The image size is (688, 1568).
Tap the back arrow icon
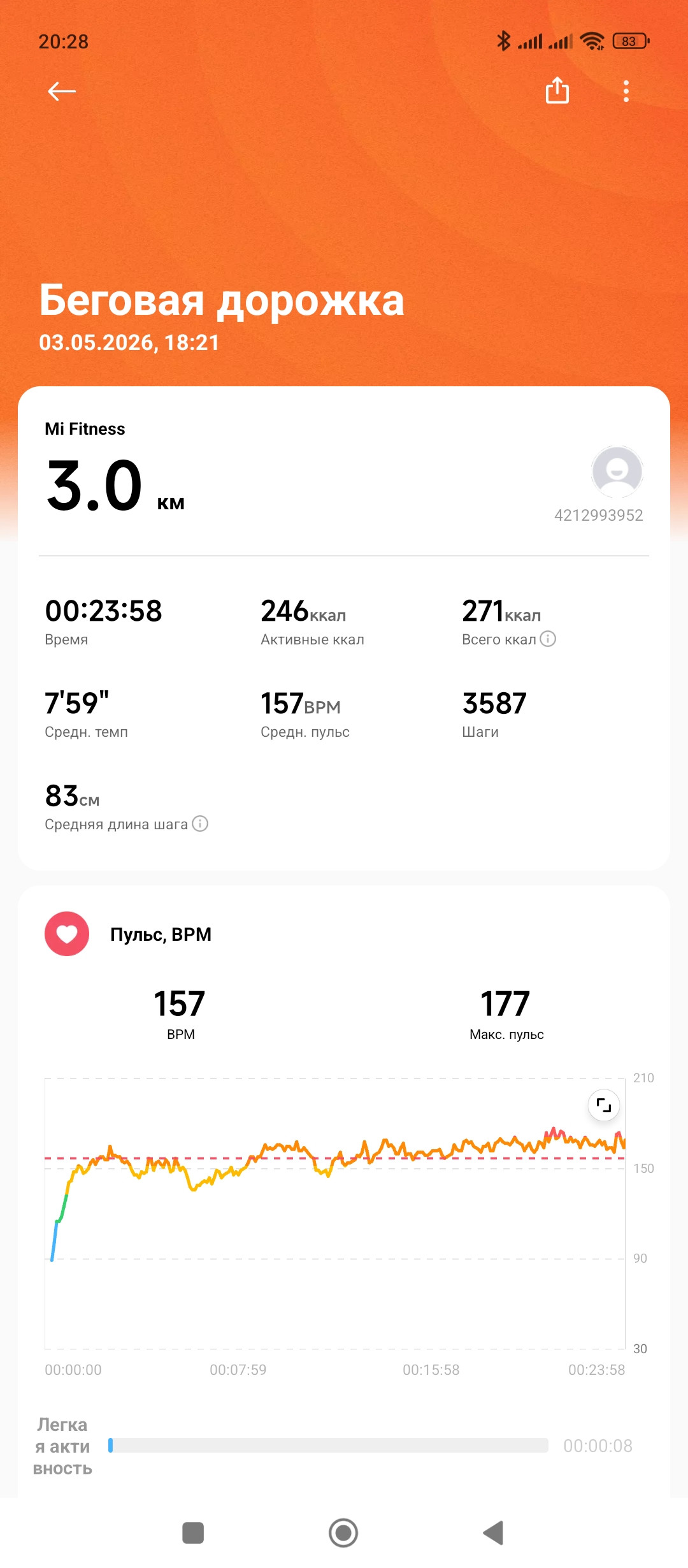(62, 92)
